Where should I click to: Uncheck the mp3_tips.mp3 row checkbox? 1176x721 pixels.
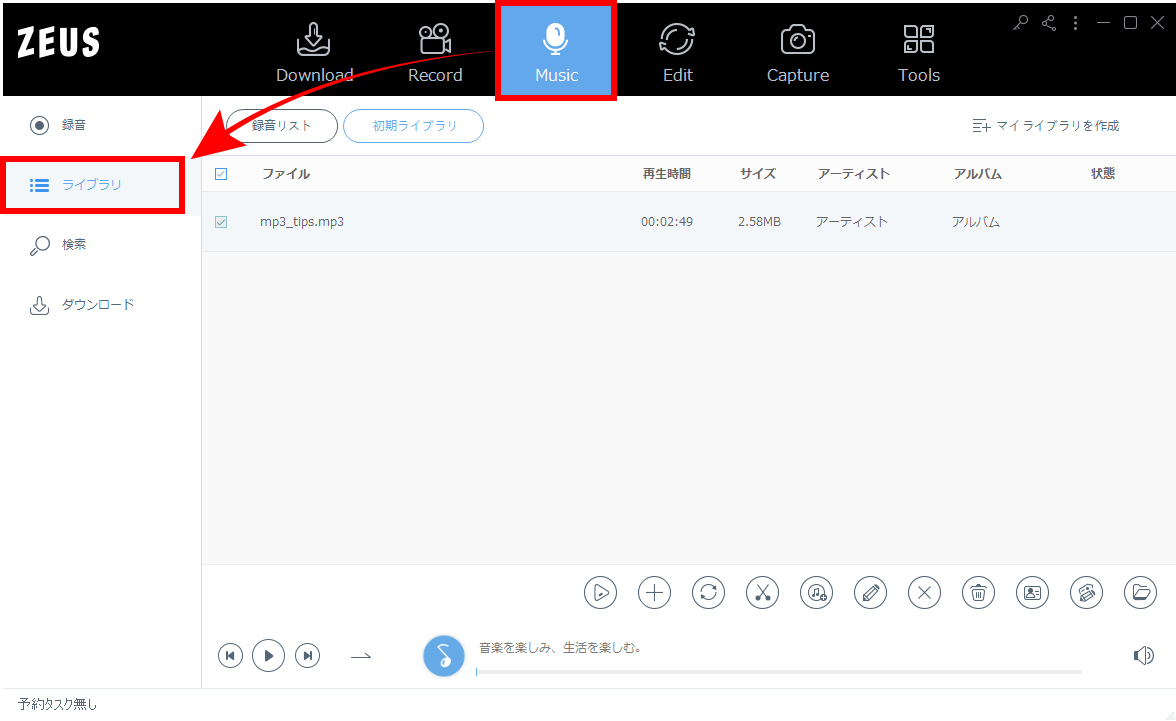(221, 222)
